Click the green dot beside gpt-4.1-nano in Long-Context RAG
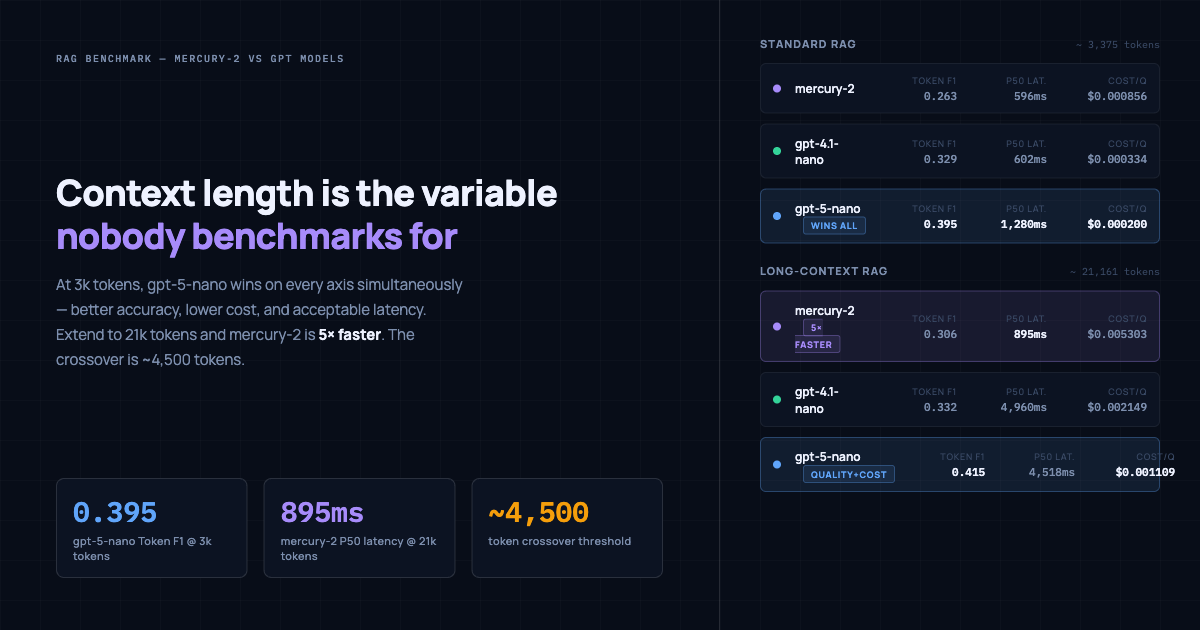Viewport: 1200px width, 630px height. 777,400
